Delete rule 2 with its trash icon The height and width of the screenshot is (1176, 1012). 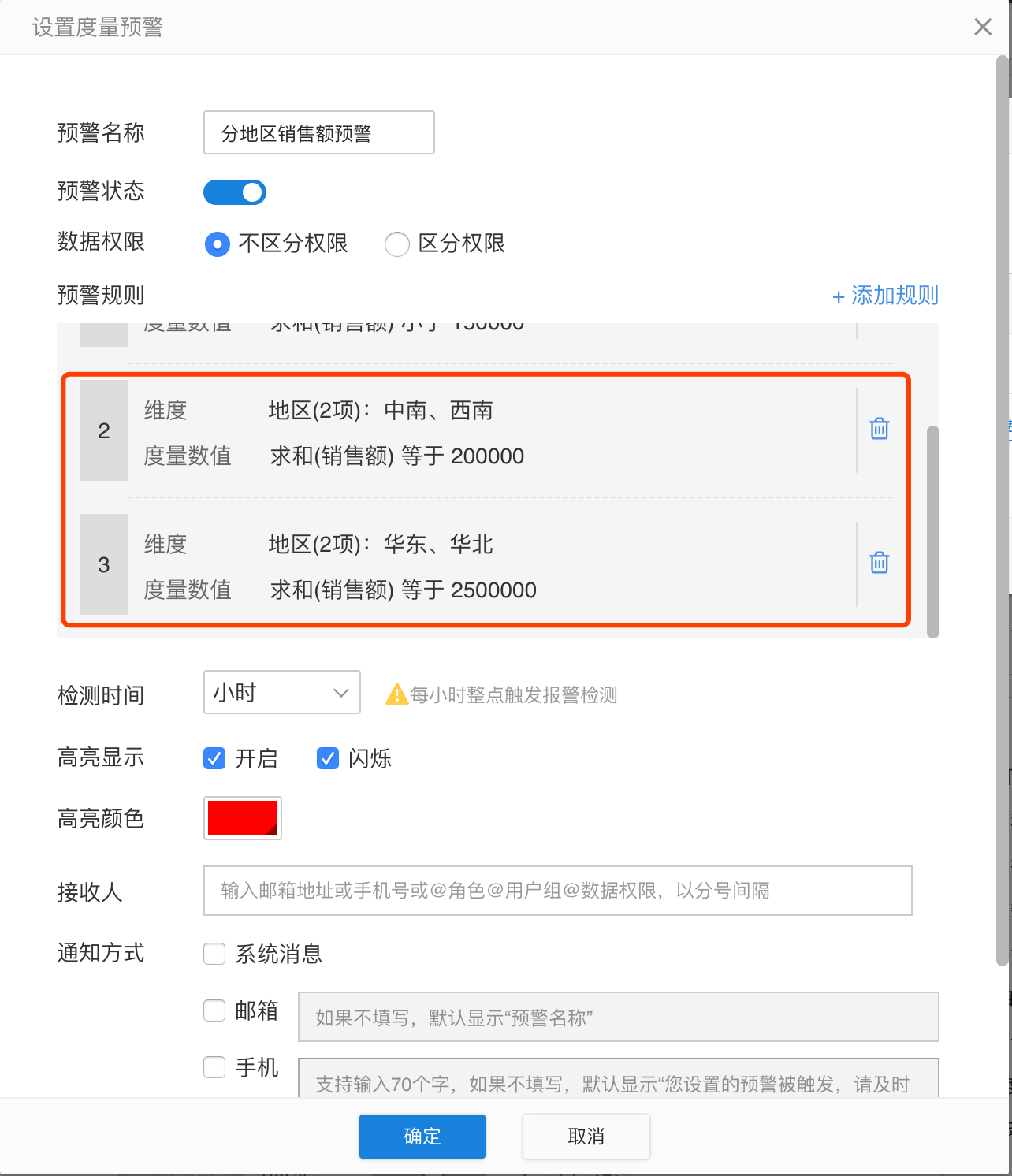pos(880,429)
